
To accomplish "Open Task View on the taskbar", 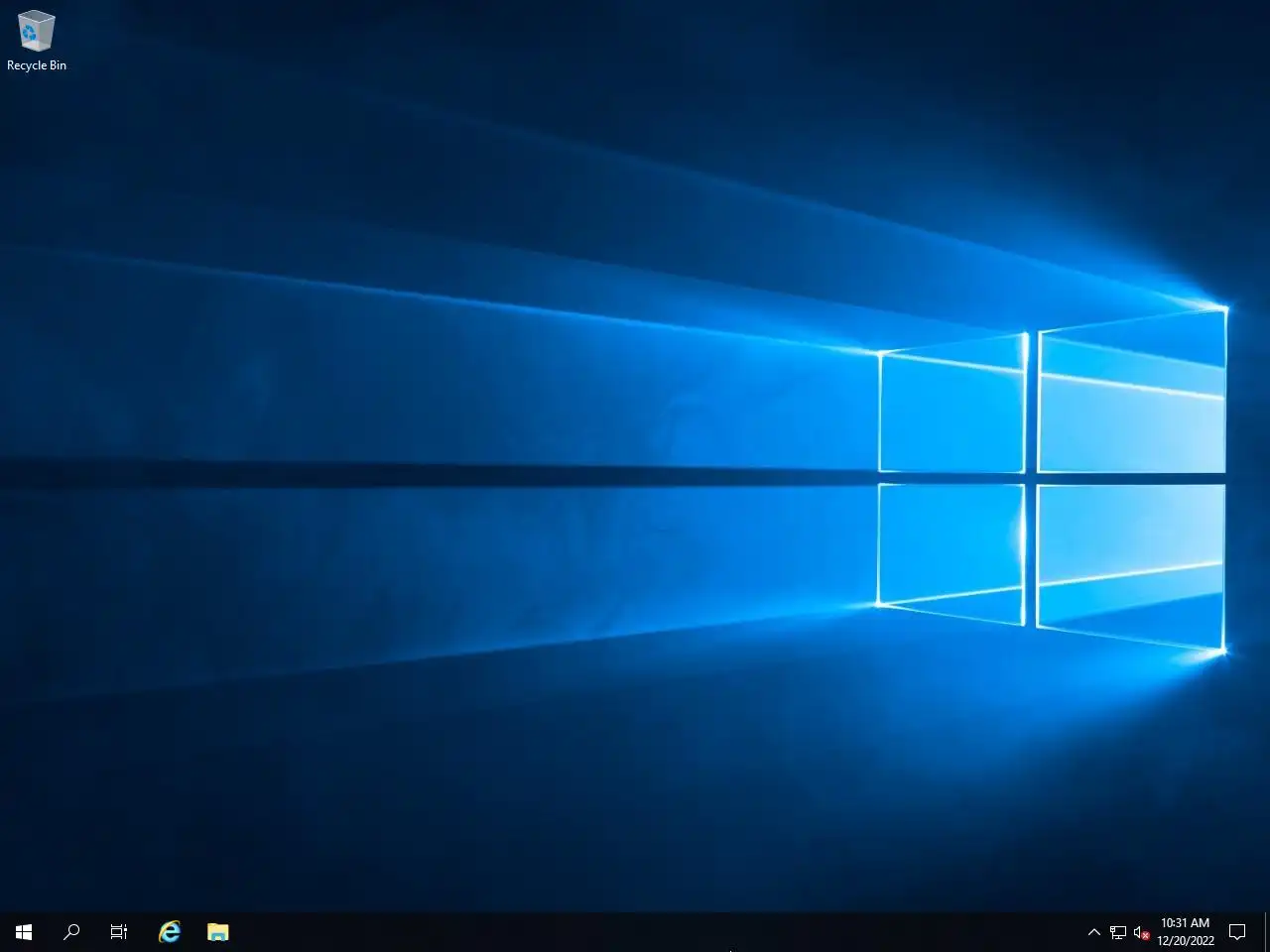I will coord(119,932).
